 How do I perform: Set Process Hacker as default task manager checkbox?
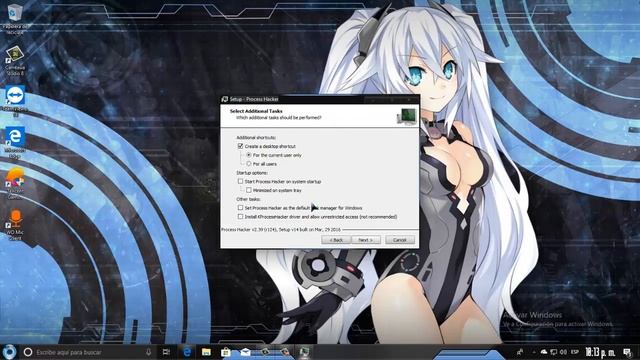click(240, 208)
